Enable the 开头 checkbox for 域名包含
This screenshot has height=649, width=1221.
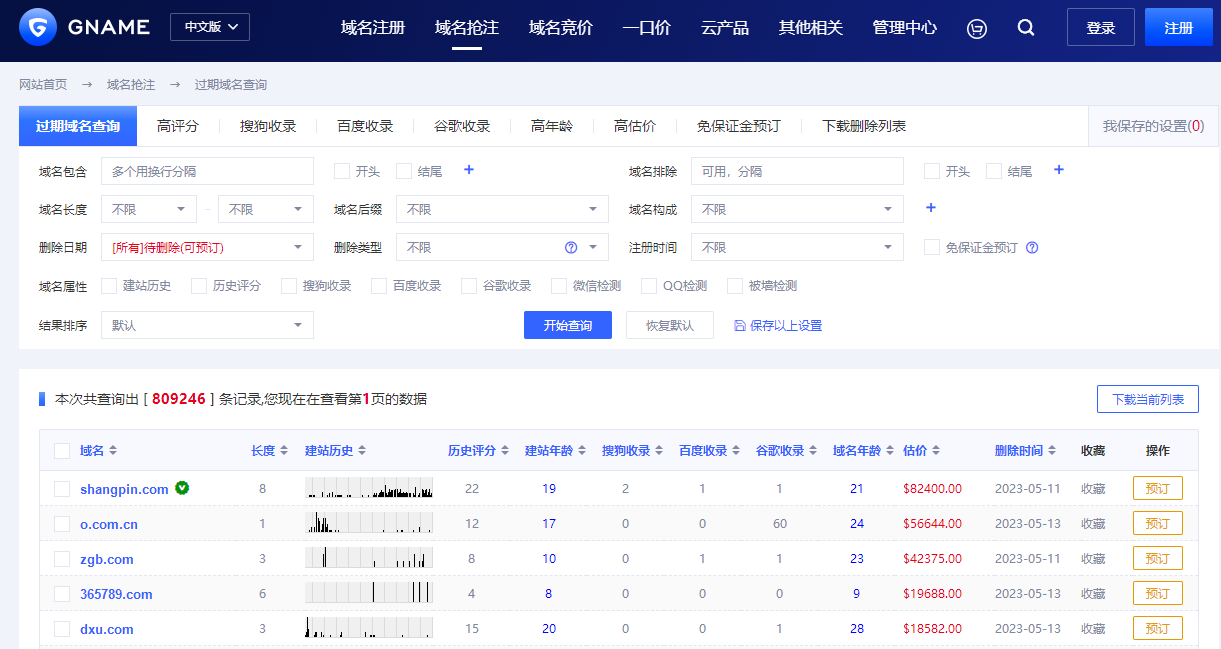pyautogui.click(x=341, y=170)
